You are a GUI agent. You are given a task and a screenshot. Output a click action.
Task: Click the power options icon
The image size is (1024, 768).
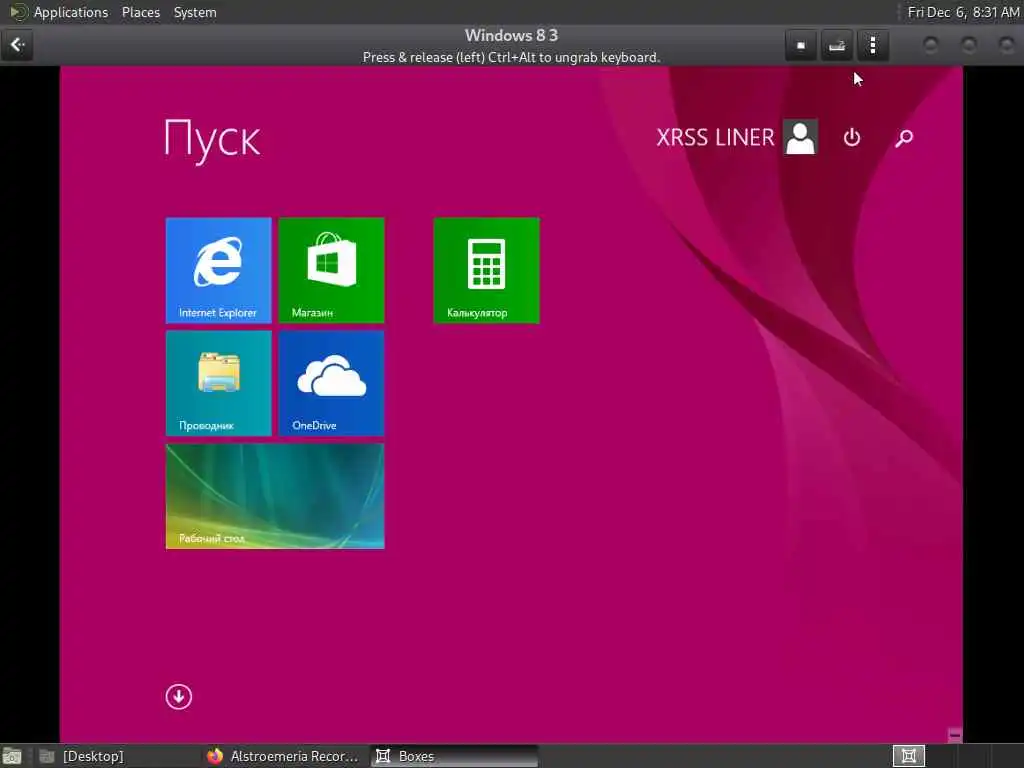click(x=852, y=137)
